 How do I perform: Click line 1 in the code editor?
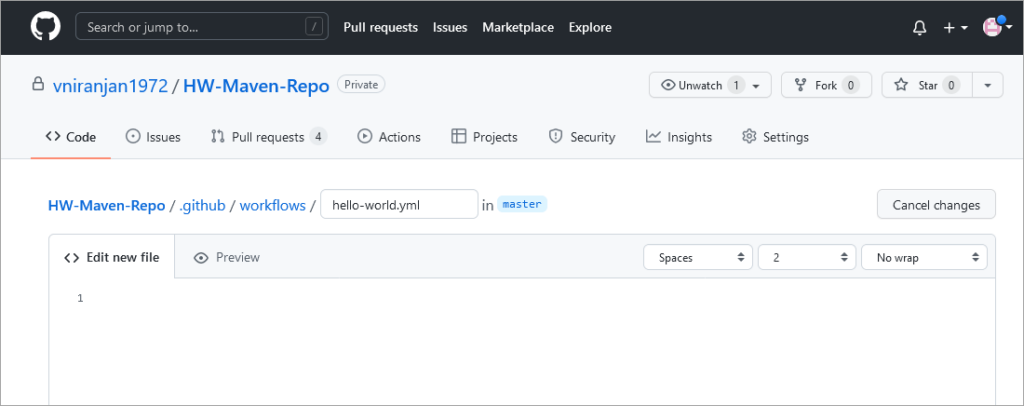pos(522,298)
